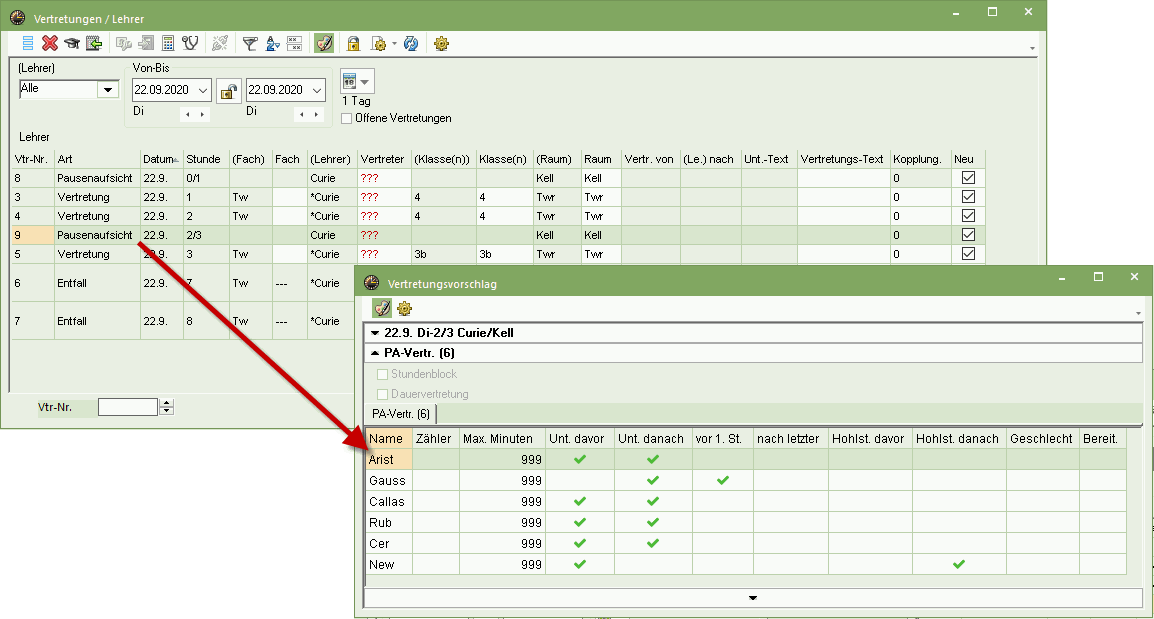
Task: Click the calendar view button above 1 Tag
Action: click(x=358, y=81)
